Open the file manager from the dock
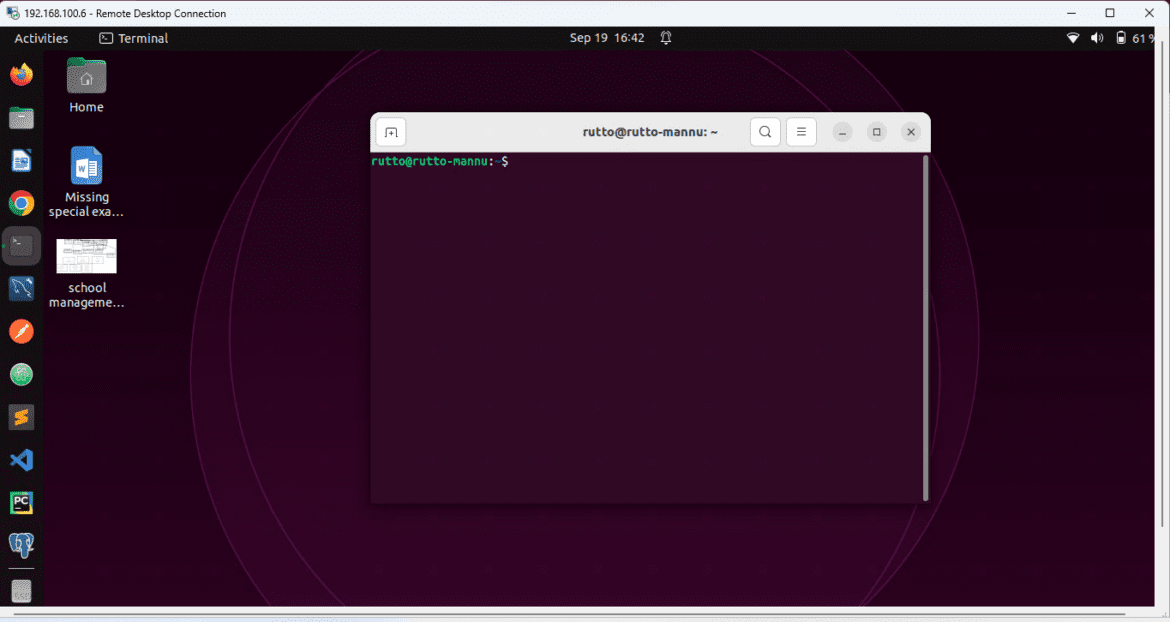Viewport: 1170px width, 622px height. pyautogui.click(x=21, y=118)
